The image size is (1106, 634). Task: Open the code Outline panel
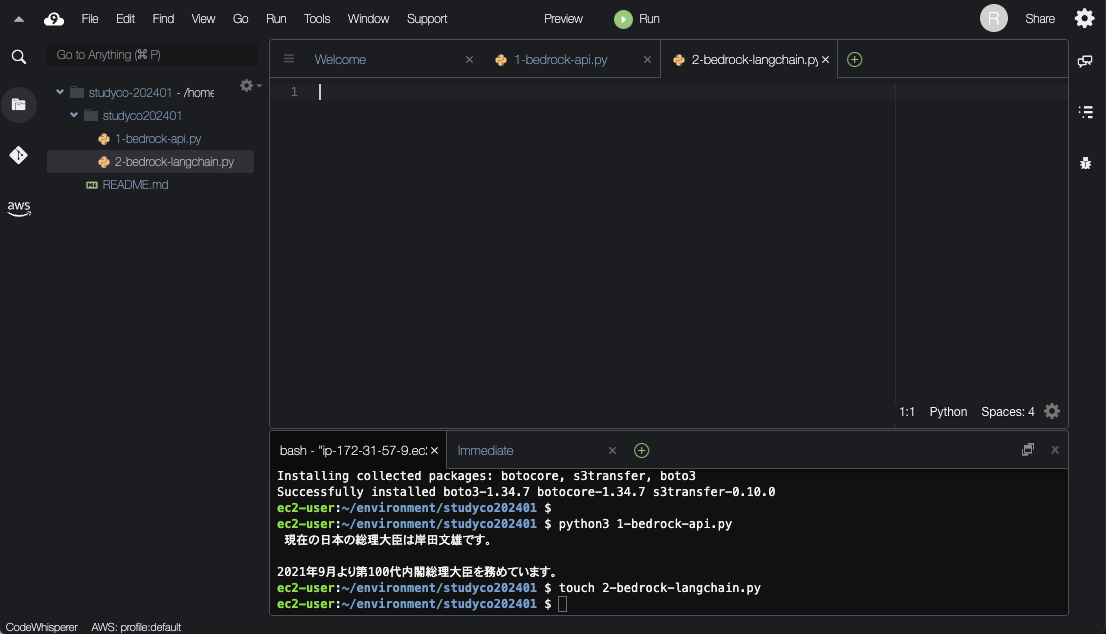pos(1086,112)
